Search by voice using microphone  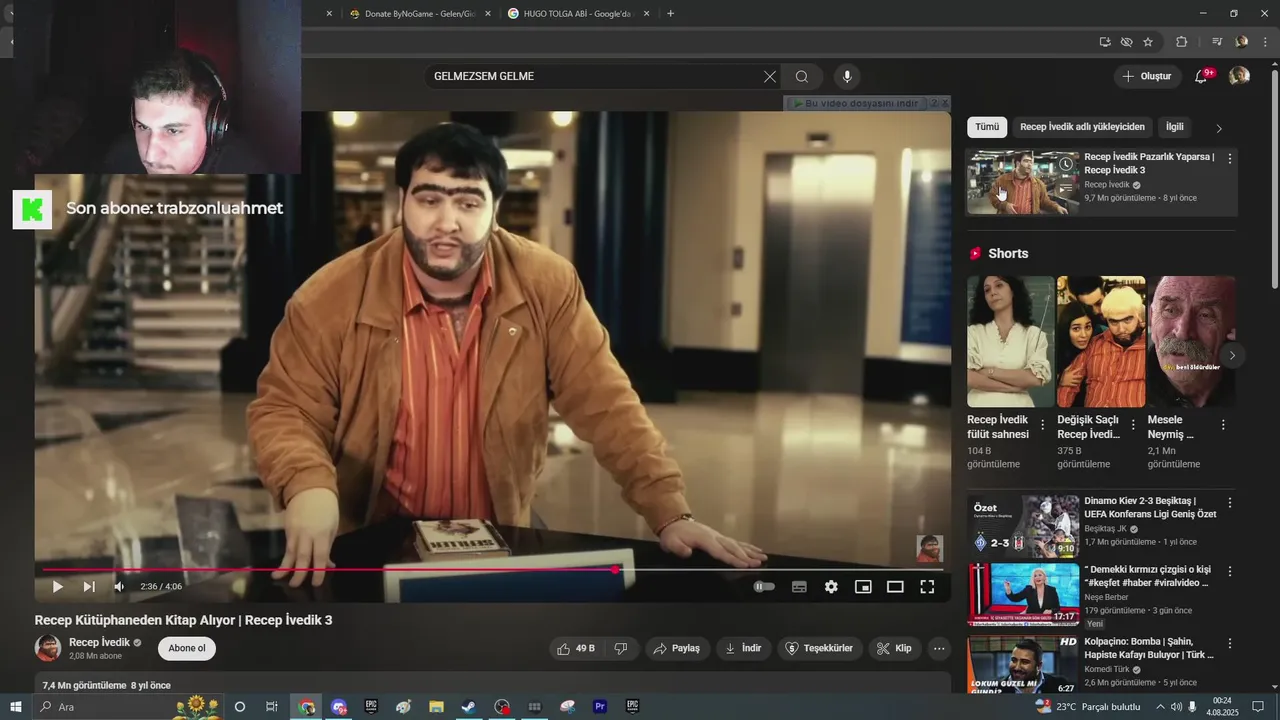pos(847,76)
